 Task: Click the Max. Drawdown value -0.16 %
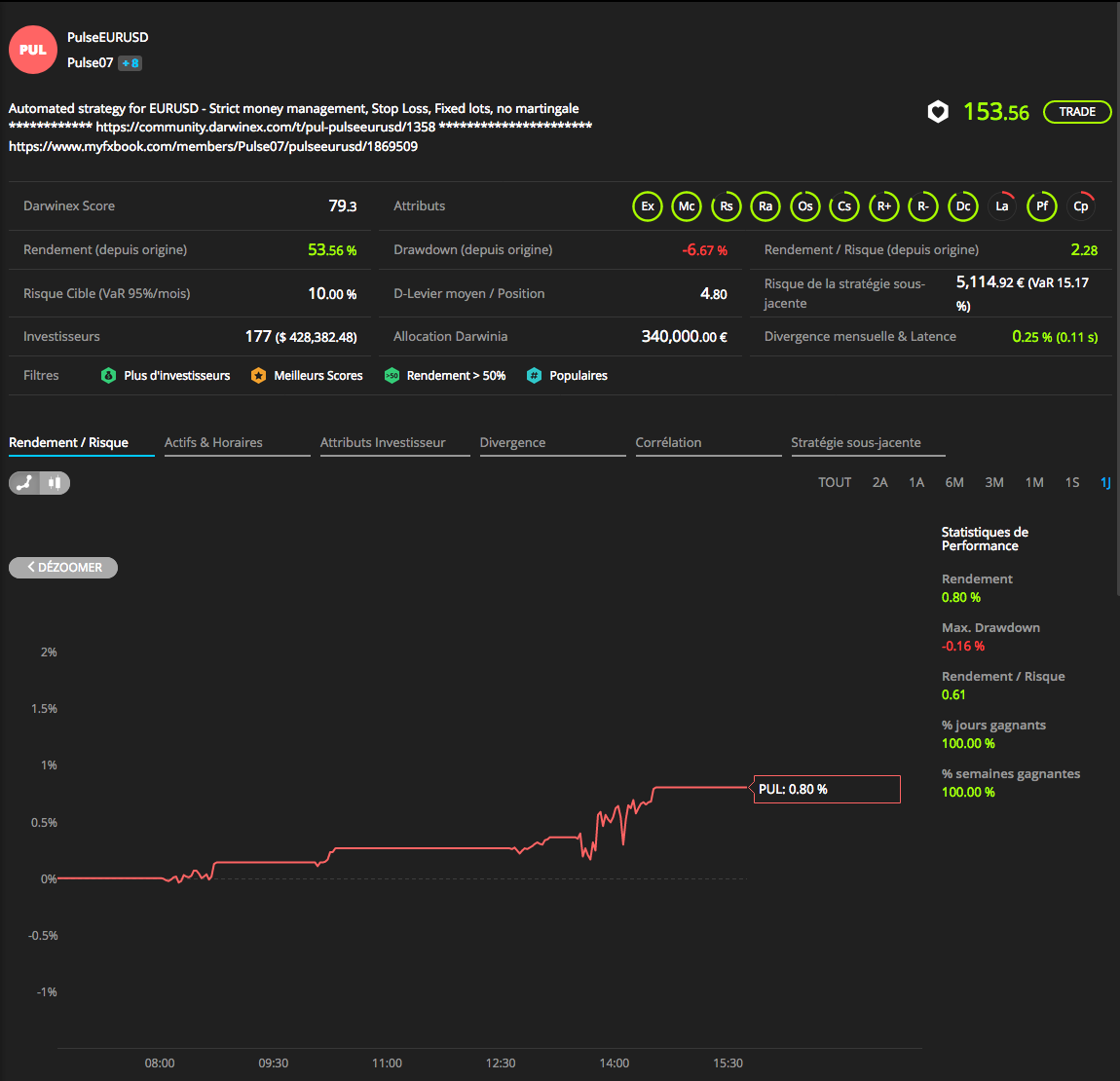[x=963, y=646]
